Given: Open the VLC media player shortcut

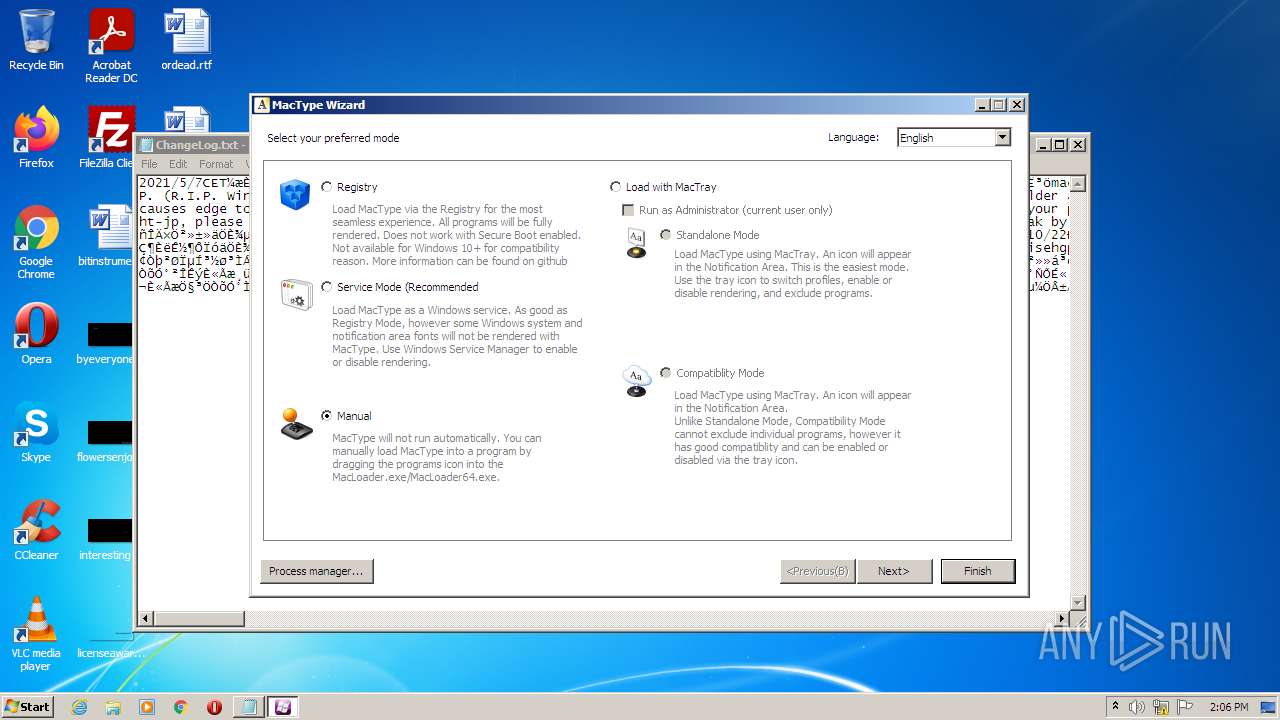Looking at the screenshot, I should (36, 634).
